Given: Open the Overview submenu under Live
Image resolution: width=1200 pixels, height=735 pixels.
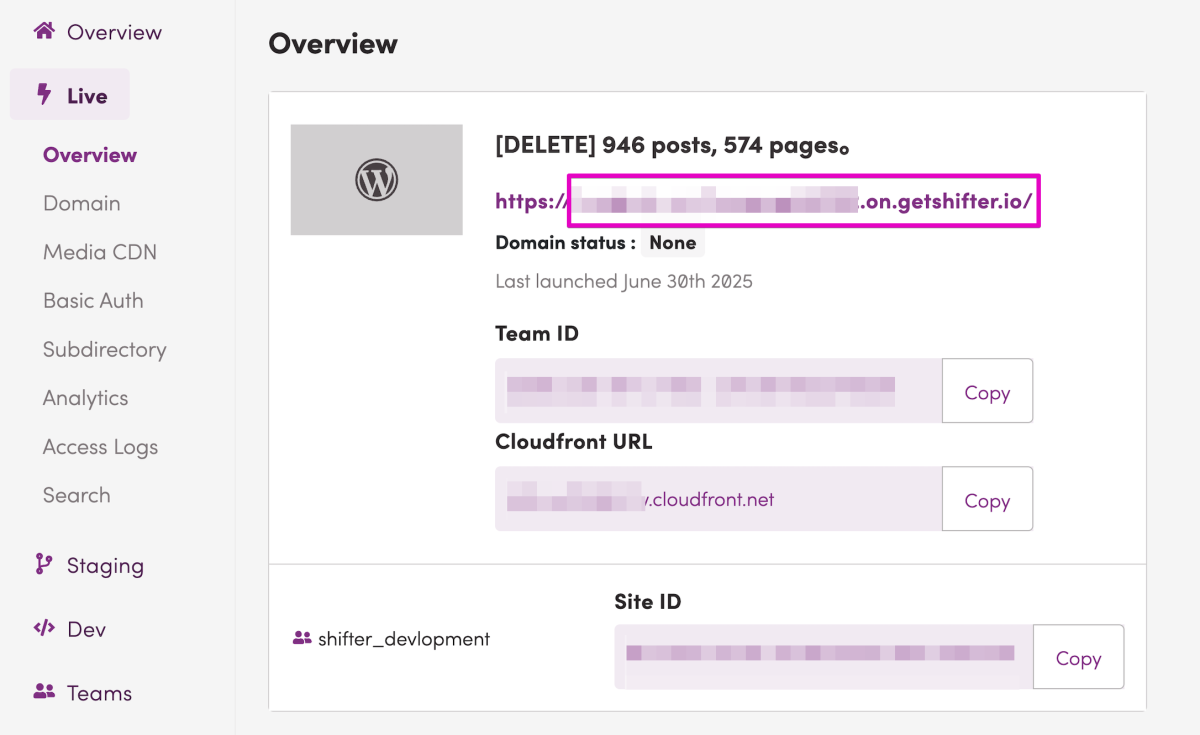Looking at the screenshot, I should pos(90,155).
